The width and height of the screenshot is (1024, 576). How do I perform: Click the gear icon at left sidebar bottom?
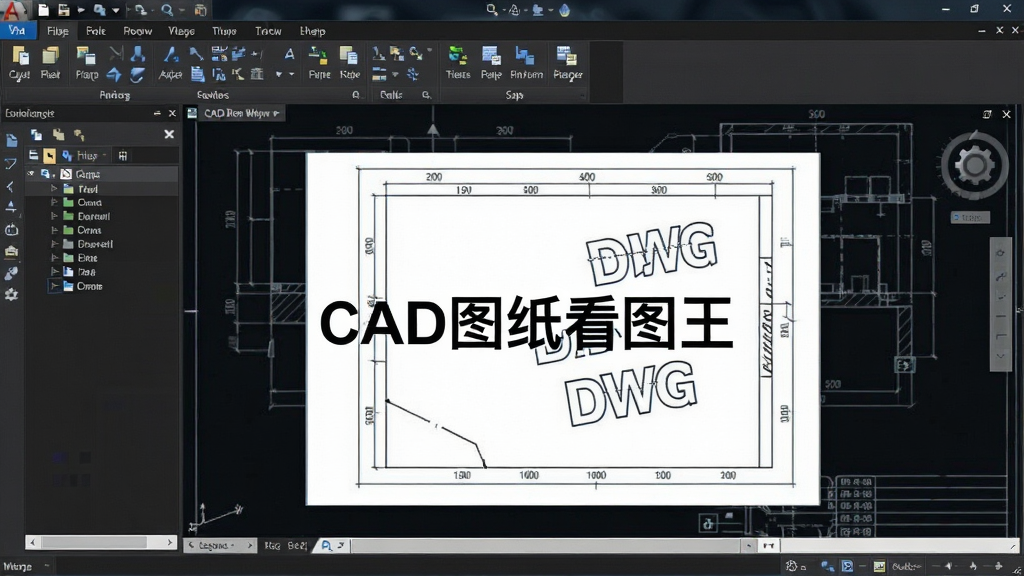(11, 295)
